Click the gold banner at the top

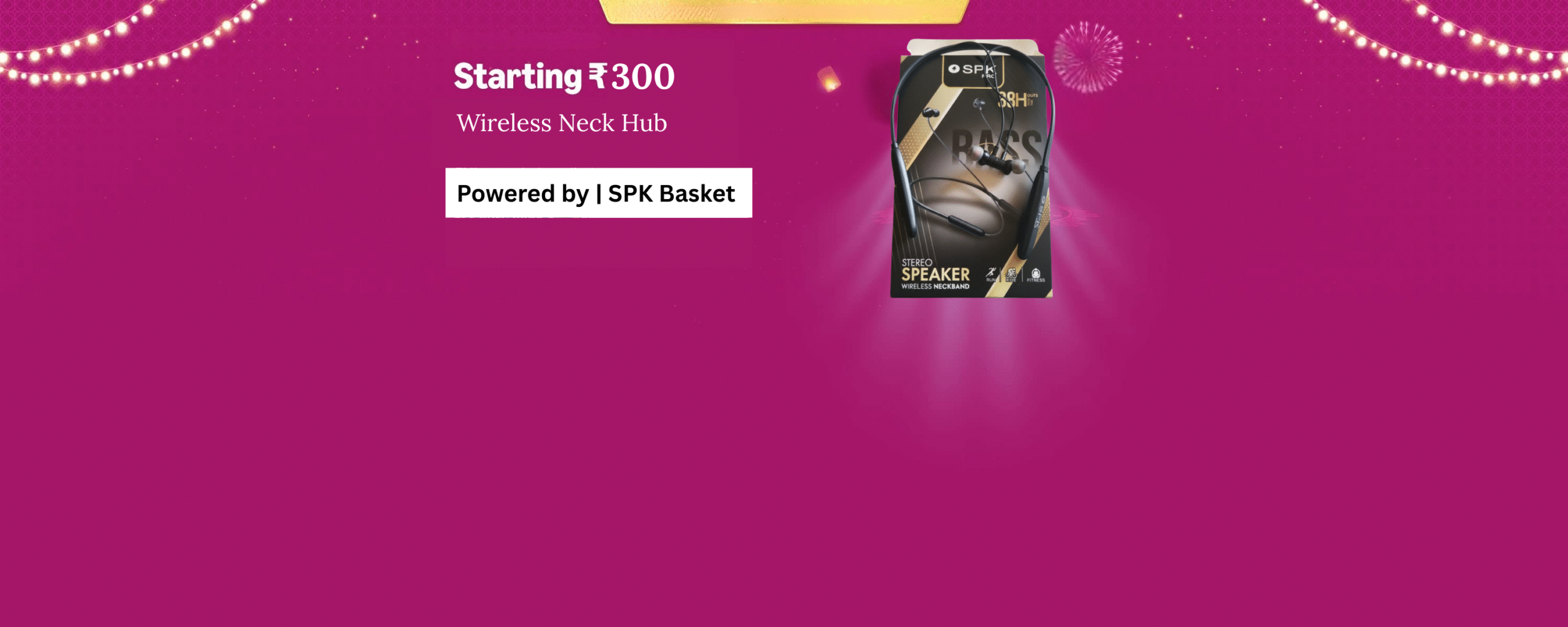[785, 12]
